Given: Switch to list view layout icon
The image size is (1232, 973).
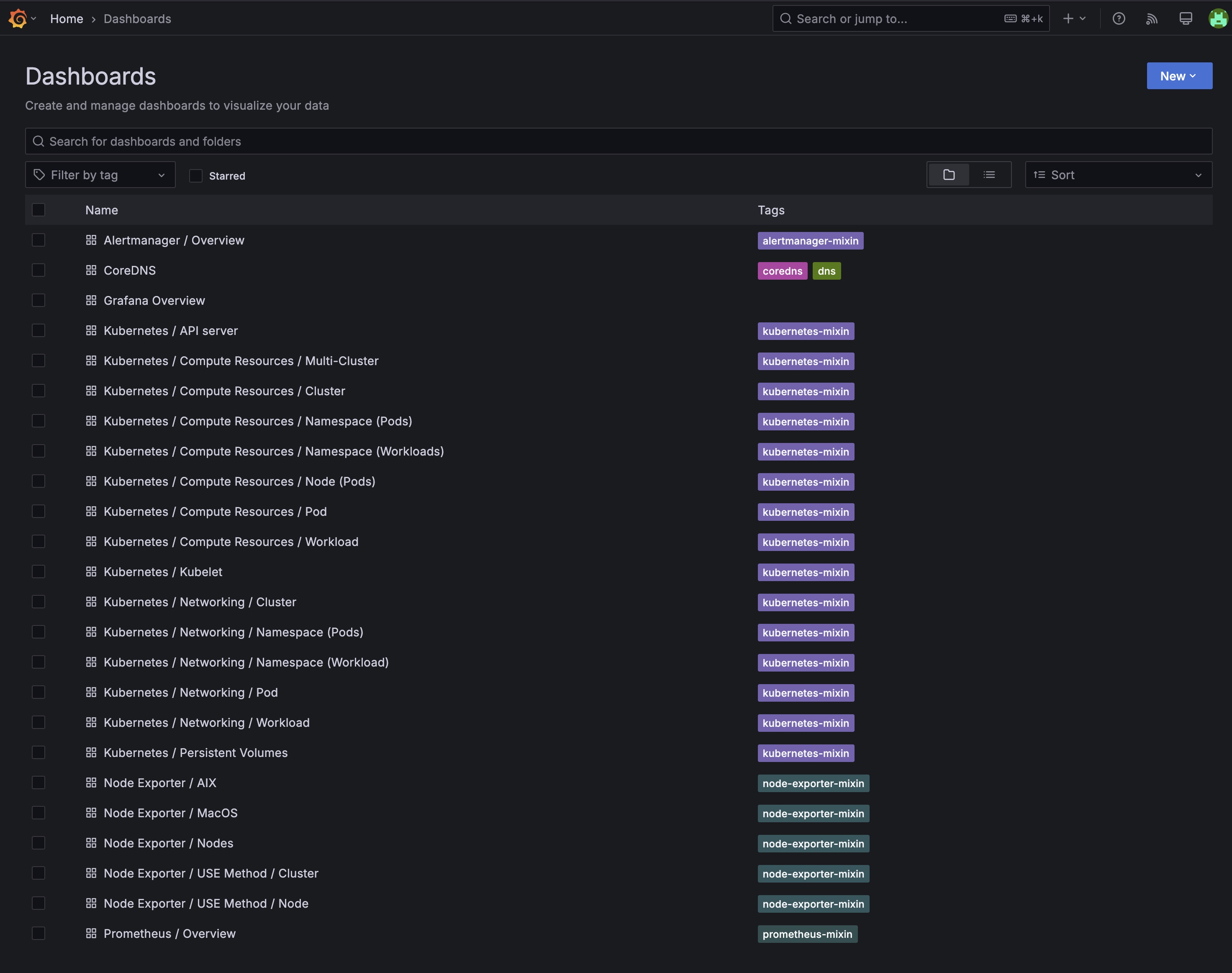Looking at the screenshot, I should tap(990, 174).
